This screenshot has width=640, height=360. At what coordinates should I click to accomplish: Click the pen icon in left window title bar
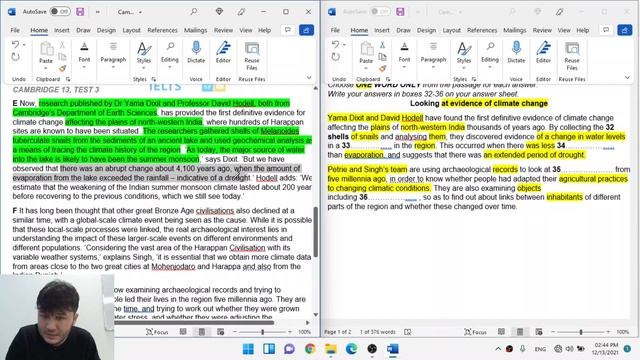pos(241,11)
